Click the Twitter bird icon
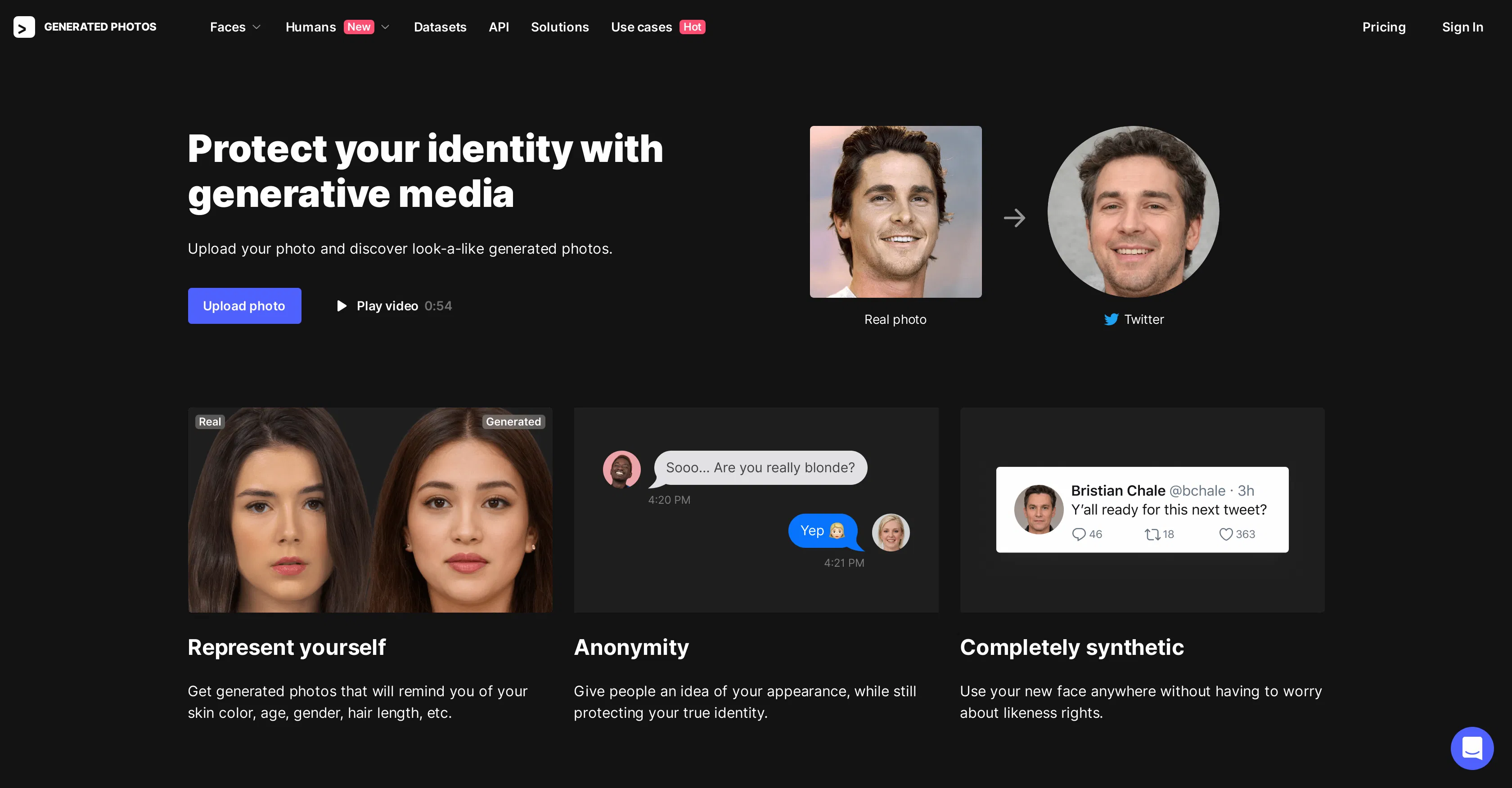The height and width of the screenshot is (788, 1512). point(1111,320)
